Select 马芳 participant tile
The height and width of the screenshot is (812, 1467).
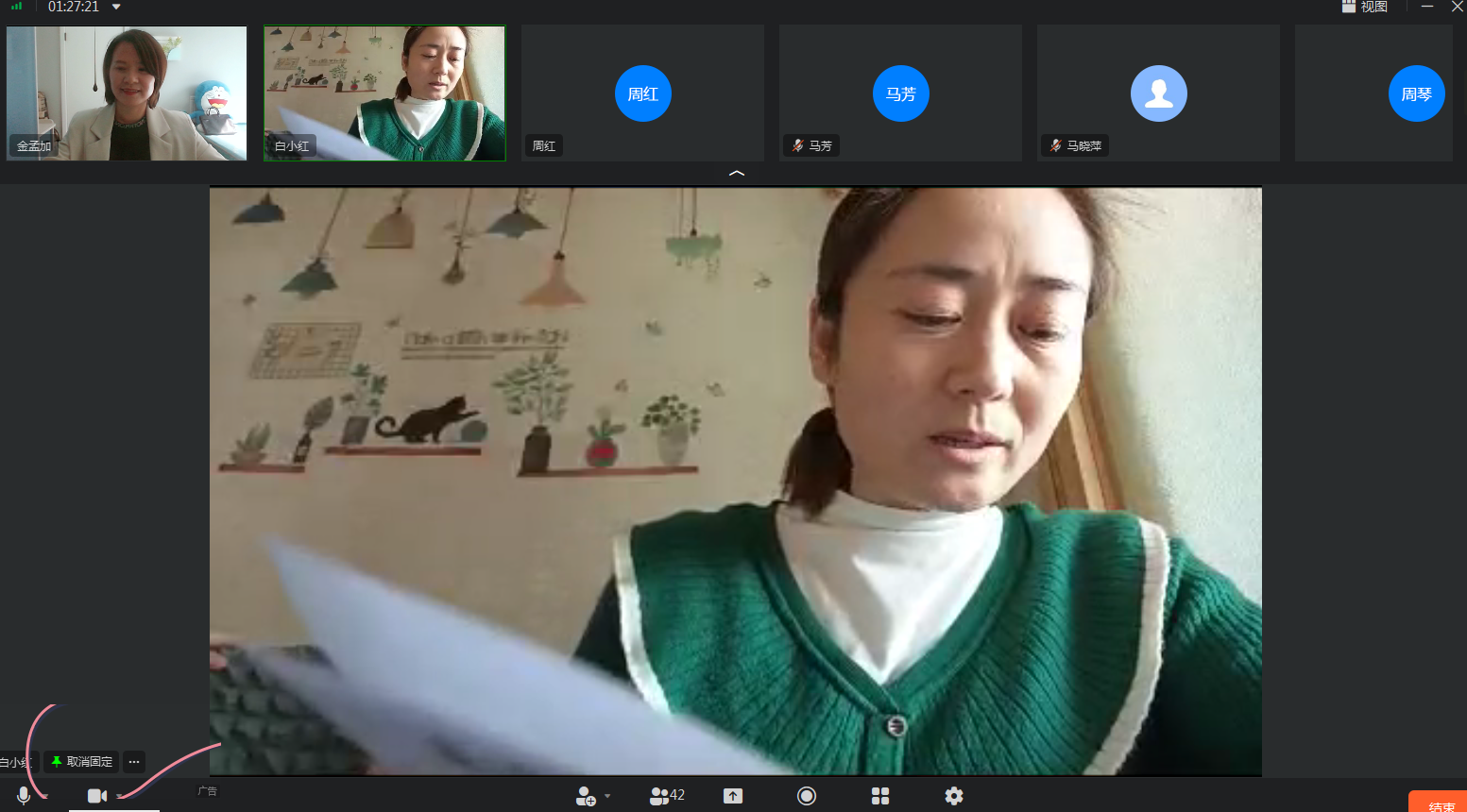pyautogui.click(x=900, y=93)
